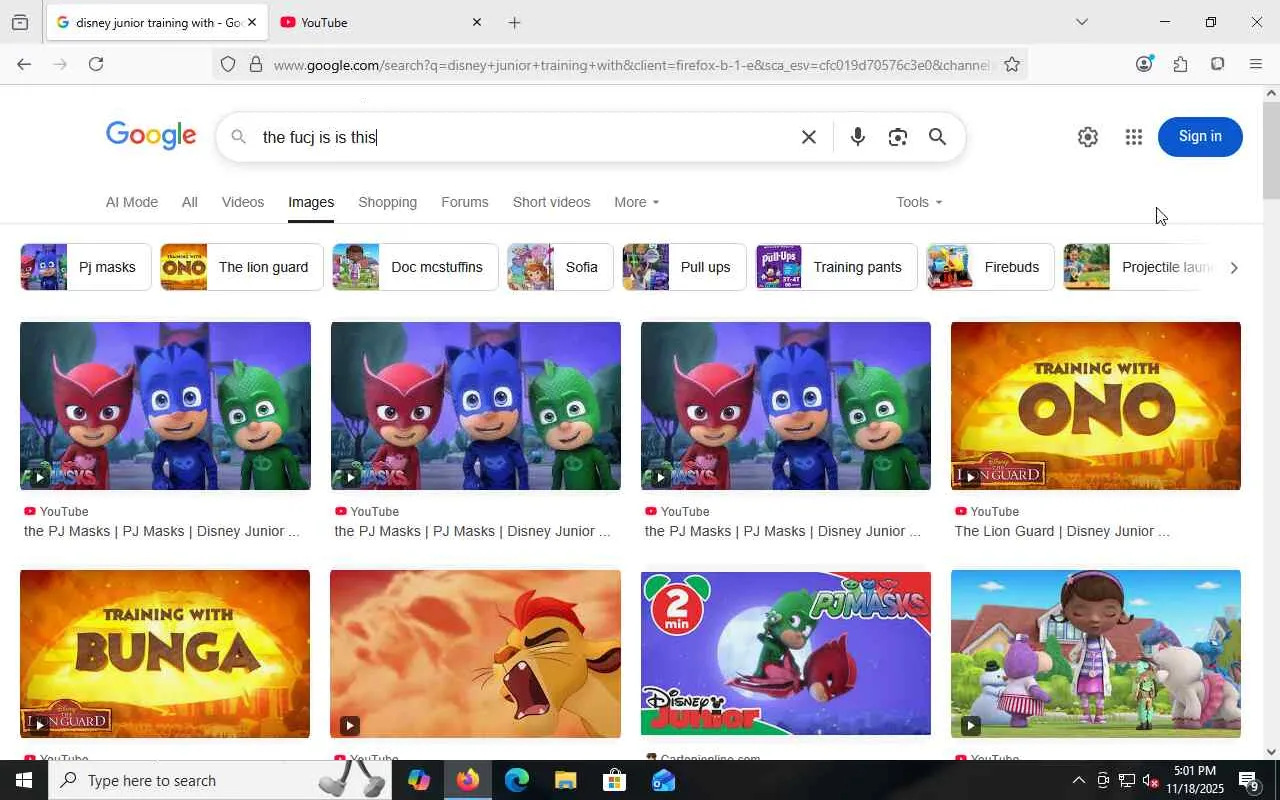Image resolution: width=1280 pixels, height=800 pixels.
Task: Close the YouTube browser tab
Action: tap(476, 22)
